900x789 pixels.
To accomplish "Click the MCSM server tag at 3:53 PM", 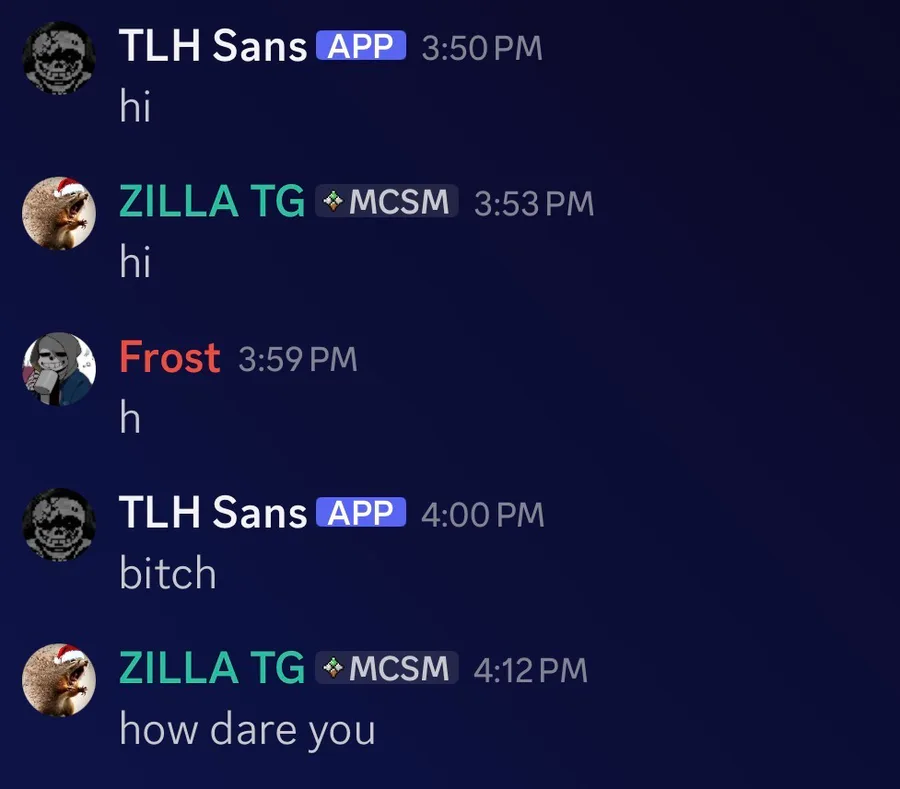I will point(387,202).
